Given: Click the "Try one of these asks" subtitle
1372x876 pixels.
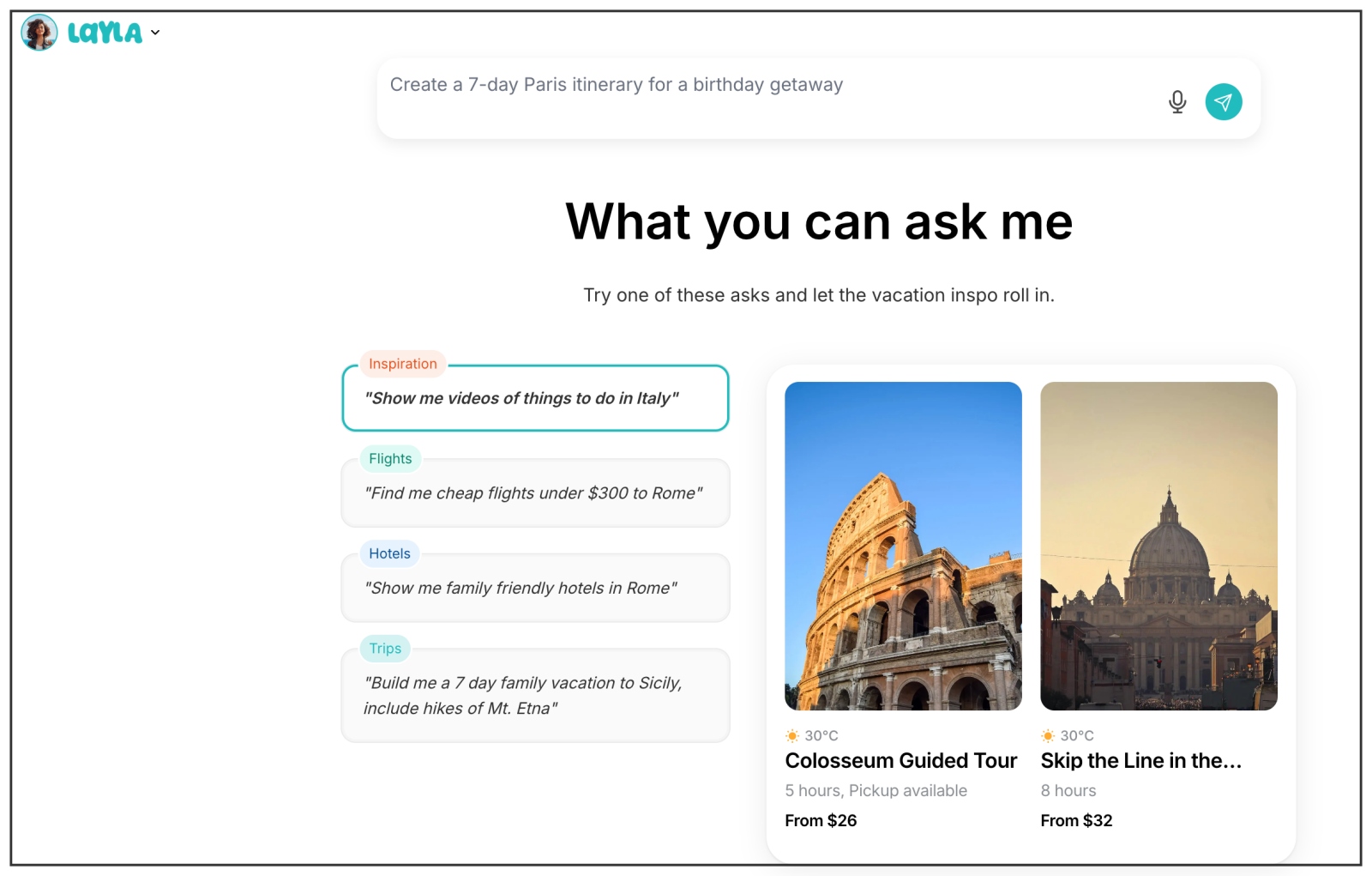Looking at the screenshot, I should [819, 295].
